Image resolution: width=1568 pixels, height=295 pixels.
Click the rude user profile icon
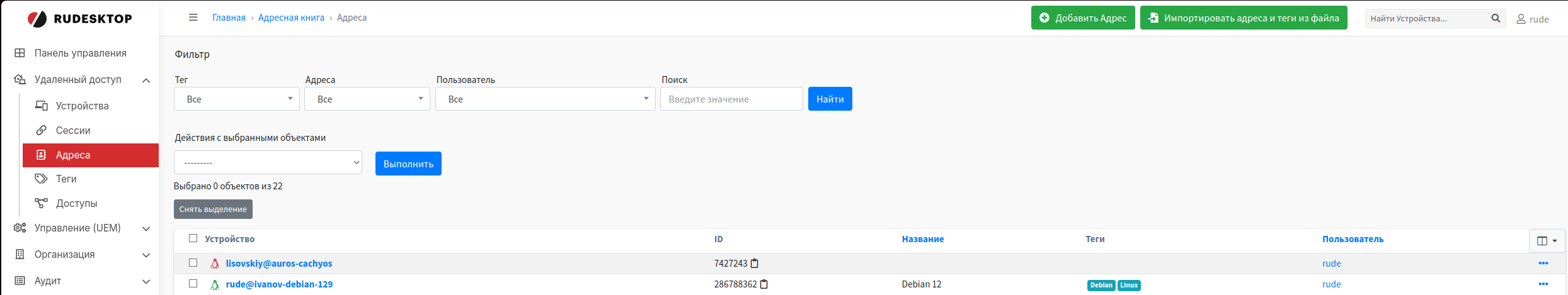coord(1521,19)
